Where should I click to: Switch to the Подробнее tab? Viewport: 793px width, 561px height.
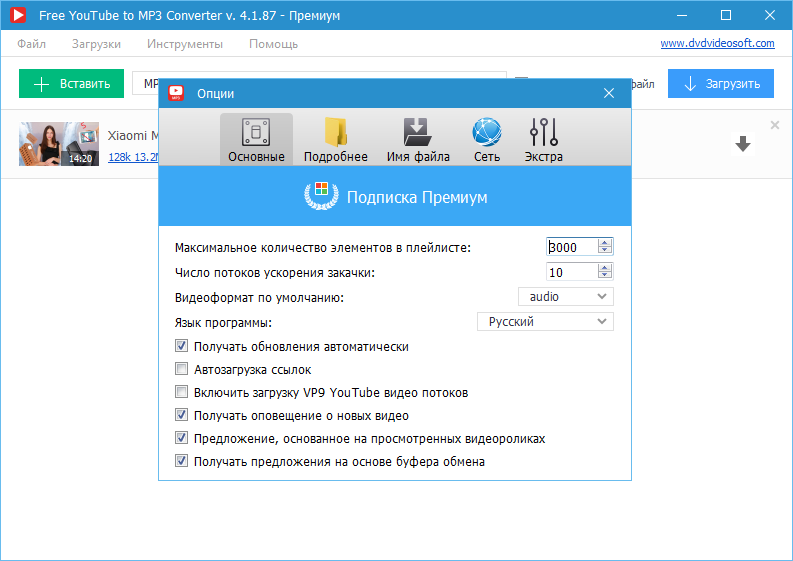click(x=335, y=139)
